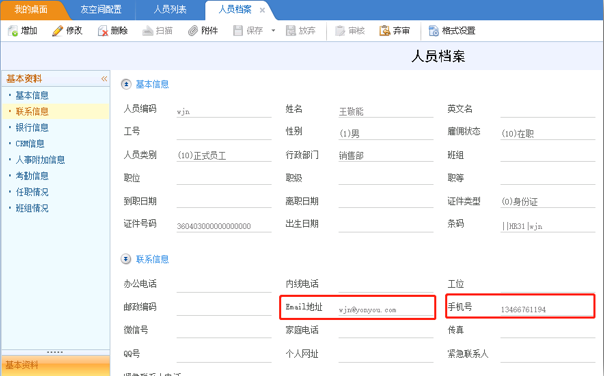Click the 班组 input field

548,155
